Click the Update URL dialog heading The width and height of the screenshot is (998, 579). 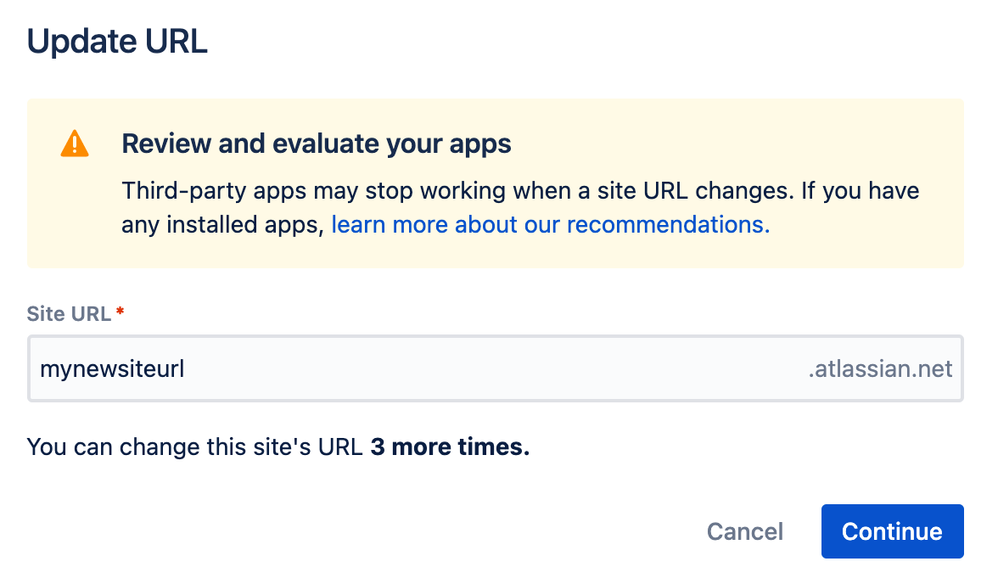(x=117, y=41)
